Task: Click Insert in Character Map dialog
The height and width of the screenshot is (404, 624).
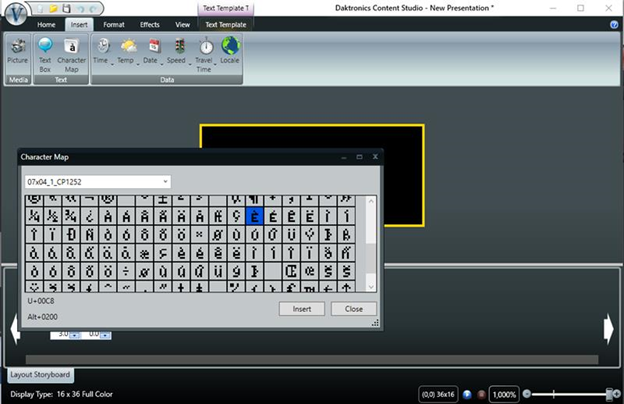Action: (302, 309)
